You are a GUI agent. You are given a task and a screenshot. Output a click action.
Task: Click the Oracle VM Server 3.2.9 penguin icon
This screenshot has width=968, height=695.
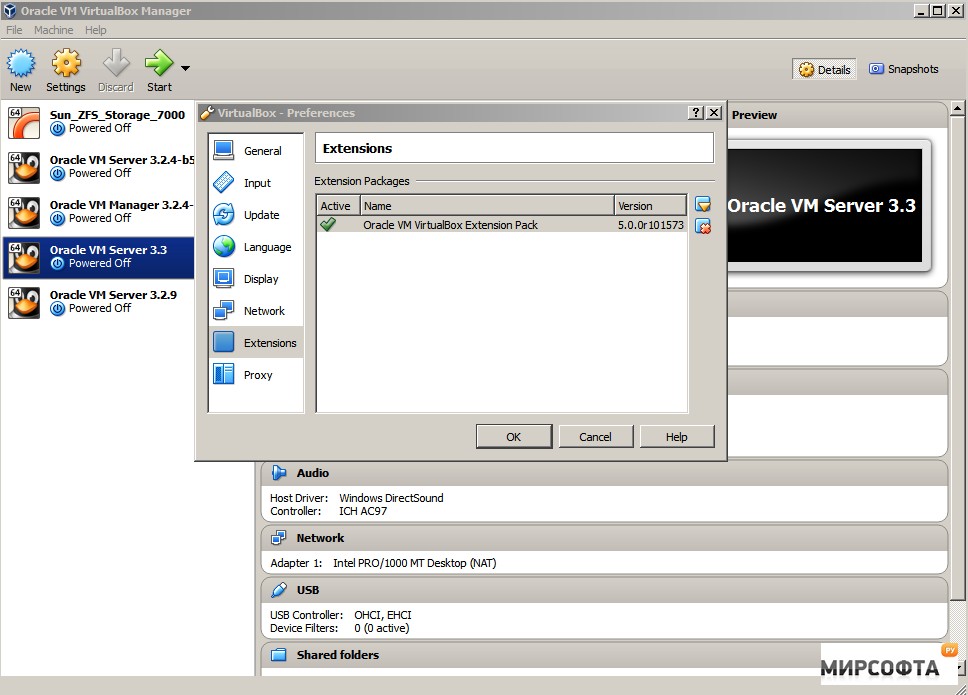pyautogui.click(x=24, y=302)
